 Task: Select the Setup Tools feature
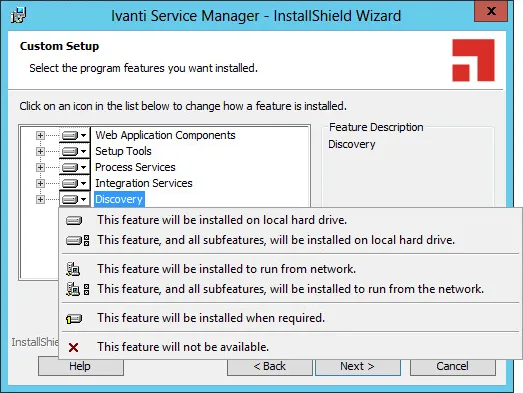coord(123,151)
